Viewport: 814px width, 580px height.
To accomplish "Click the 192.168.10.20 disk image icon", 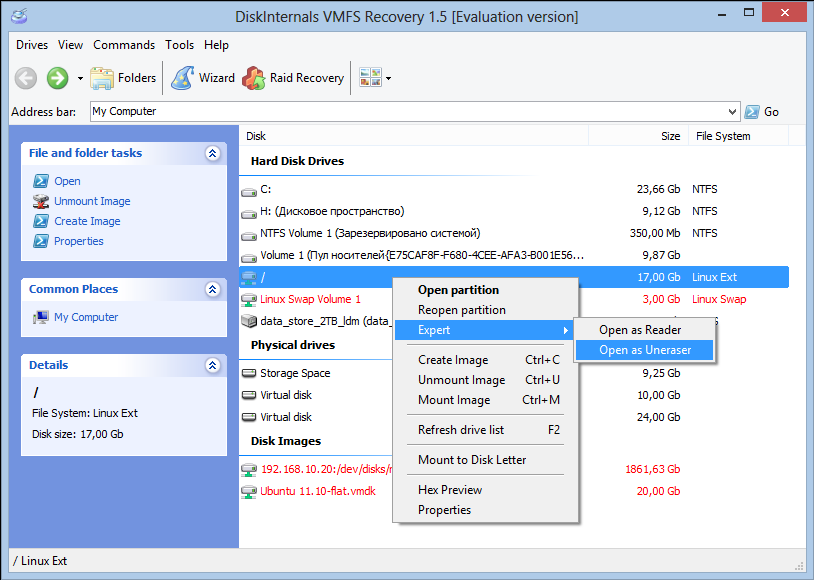I will coord(249,469).
